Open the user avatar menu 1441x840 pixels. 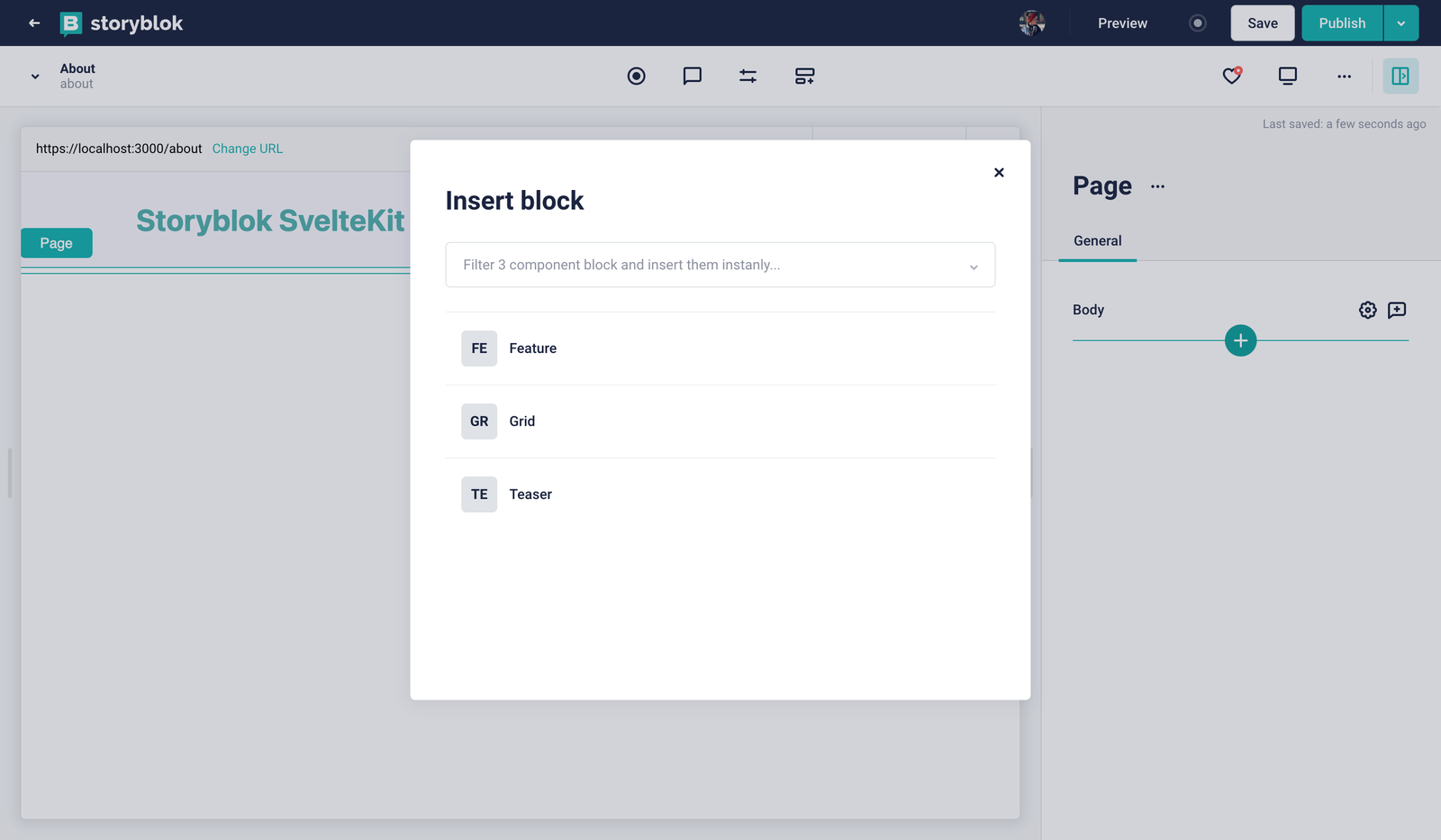1032,23
